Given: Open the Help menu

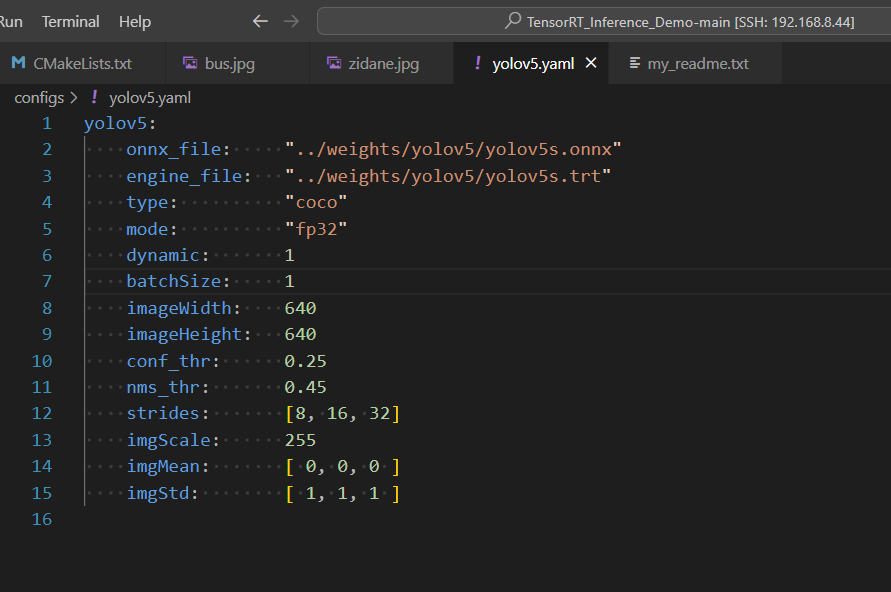Looking at the screenshot, I should point(134,21).
